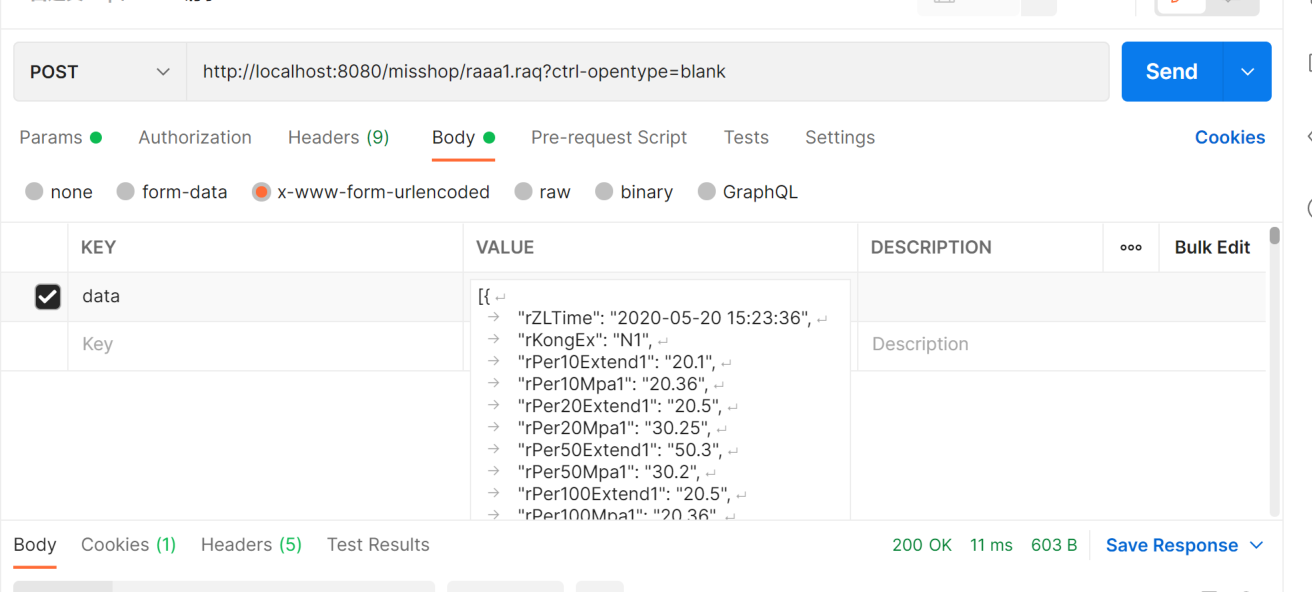Expand the Send button arrow menu
1312x592 pixels.
(1247, 72)
